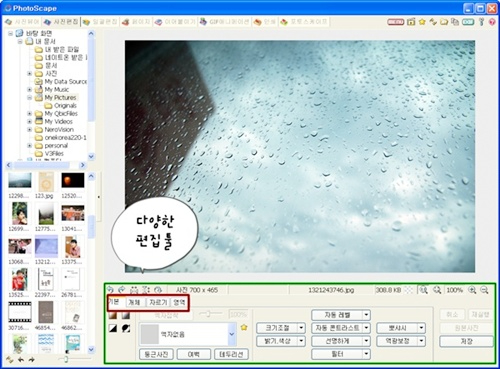Image resolution: width=500 pixels, height=369 pixels.
Task: Click the zoom 1:1 magnifier icon
Action: coord(424,290)
